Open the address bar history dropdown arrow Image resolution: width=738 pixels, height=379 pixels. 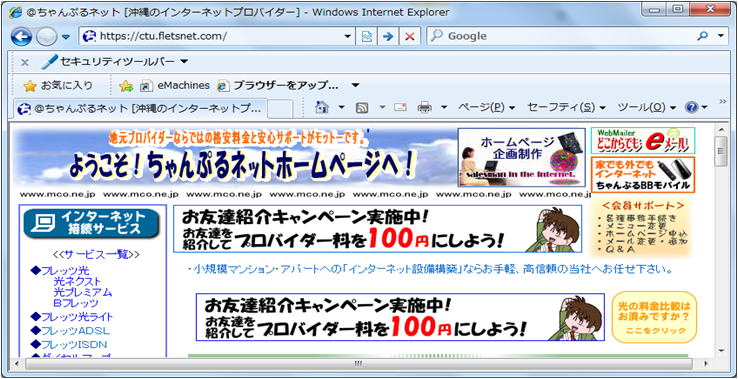(347, 36)
